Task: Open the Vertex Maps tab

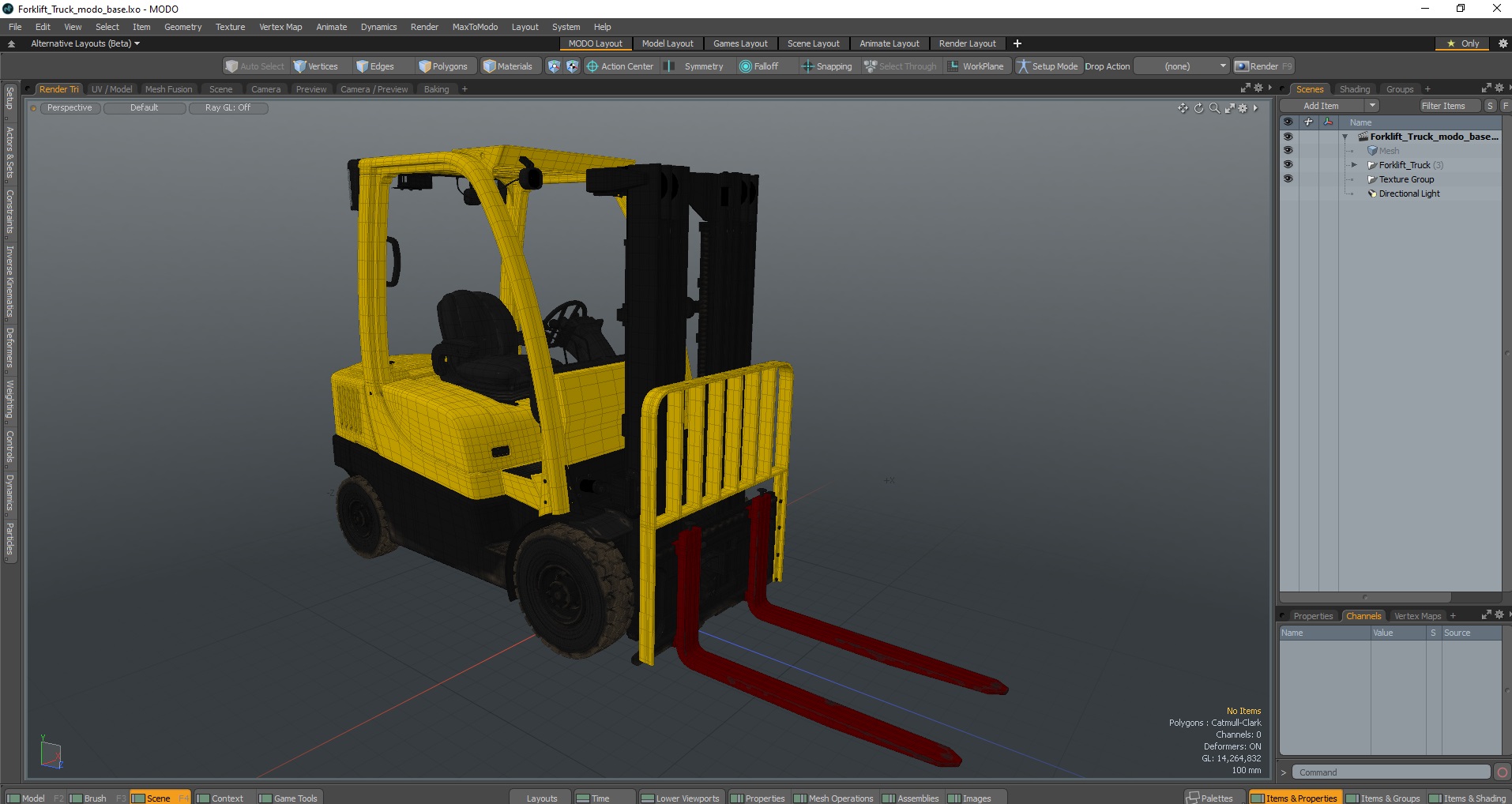Action: pos(1417,616)
